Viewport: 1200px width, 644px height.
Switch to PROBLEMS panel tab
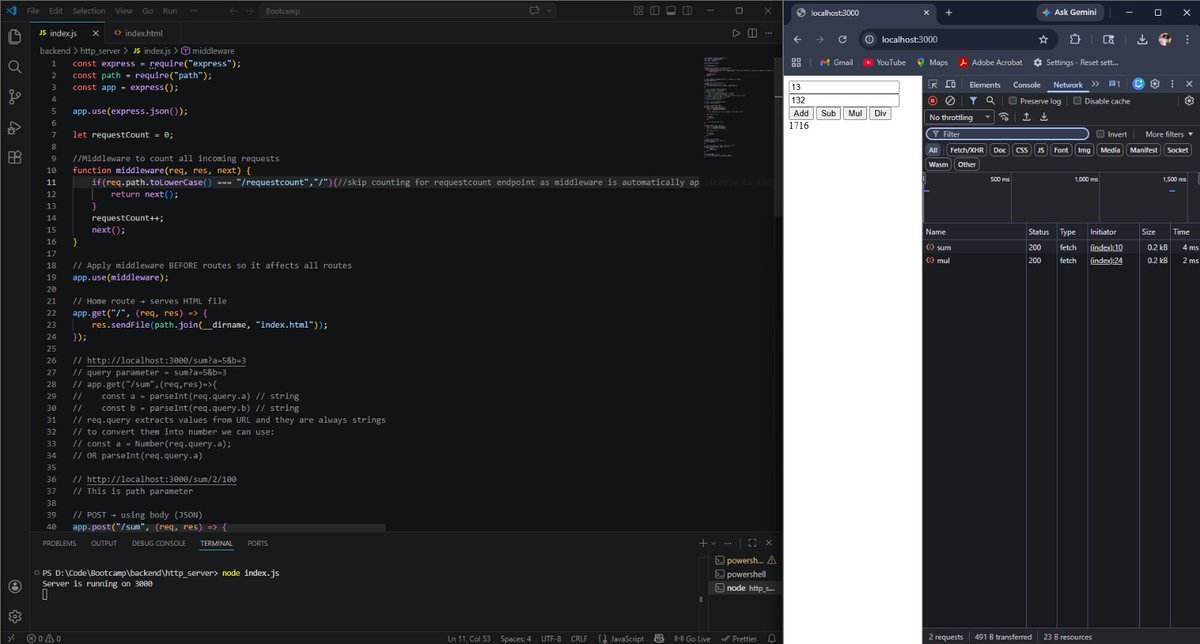[59, 543]
